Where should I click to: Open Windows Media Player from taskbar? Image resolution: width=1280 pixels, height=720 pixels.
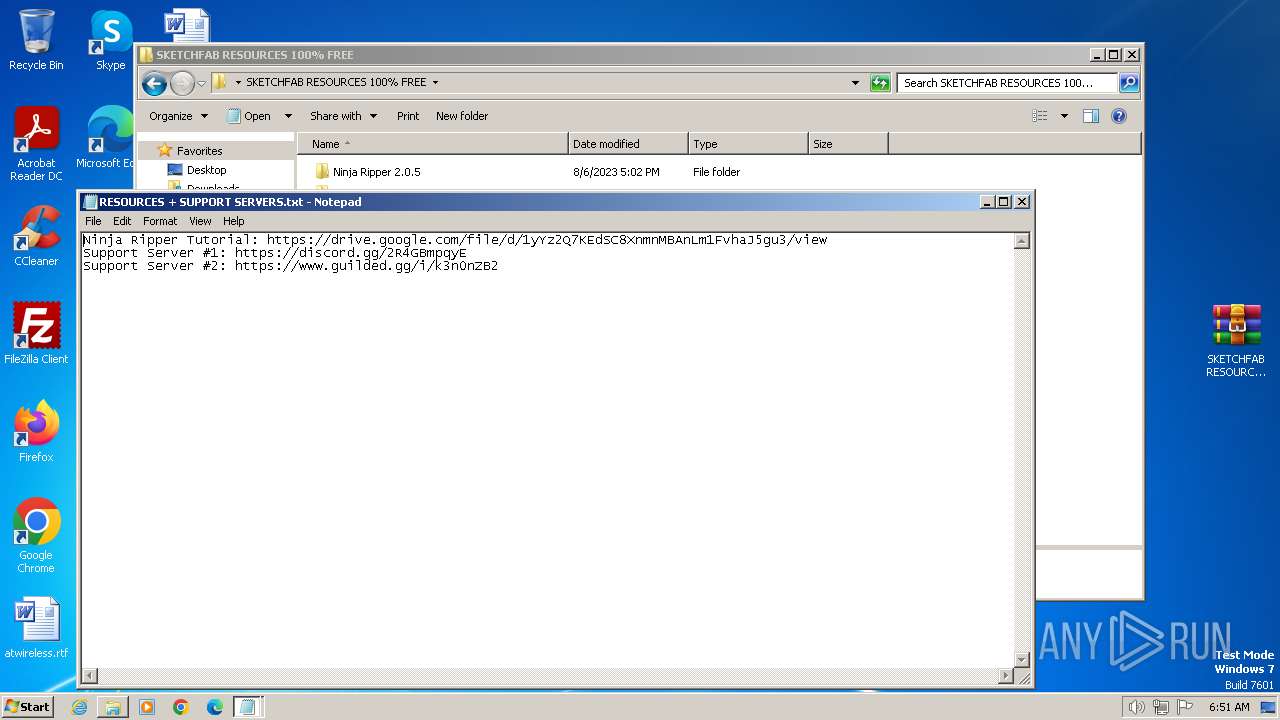(147, 707)
